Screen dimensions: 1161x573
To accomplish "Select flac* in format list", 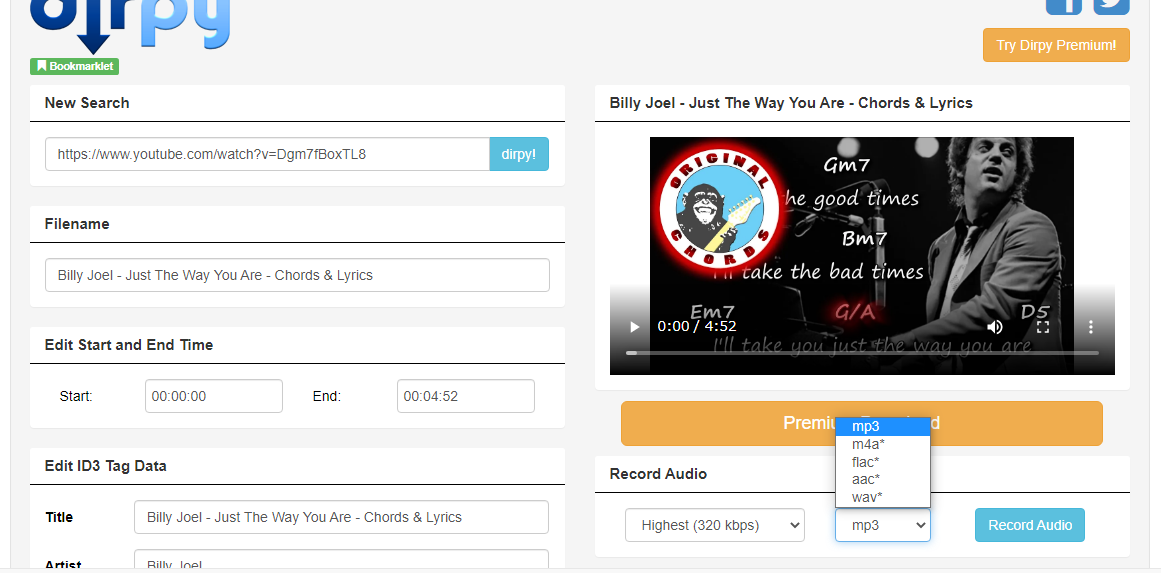I will click(x=883, y=462).
